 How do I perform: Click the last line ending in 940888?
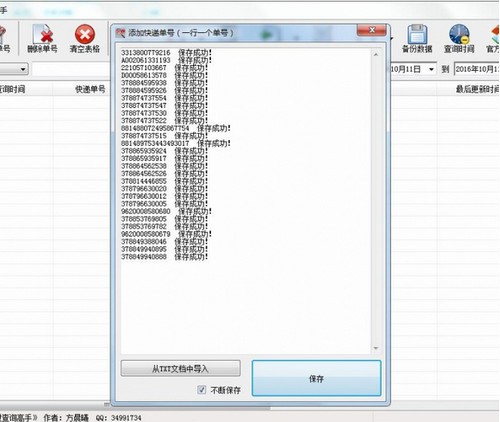pos(164,257)
